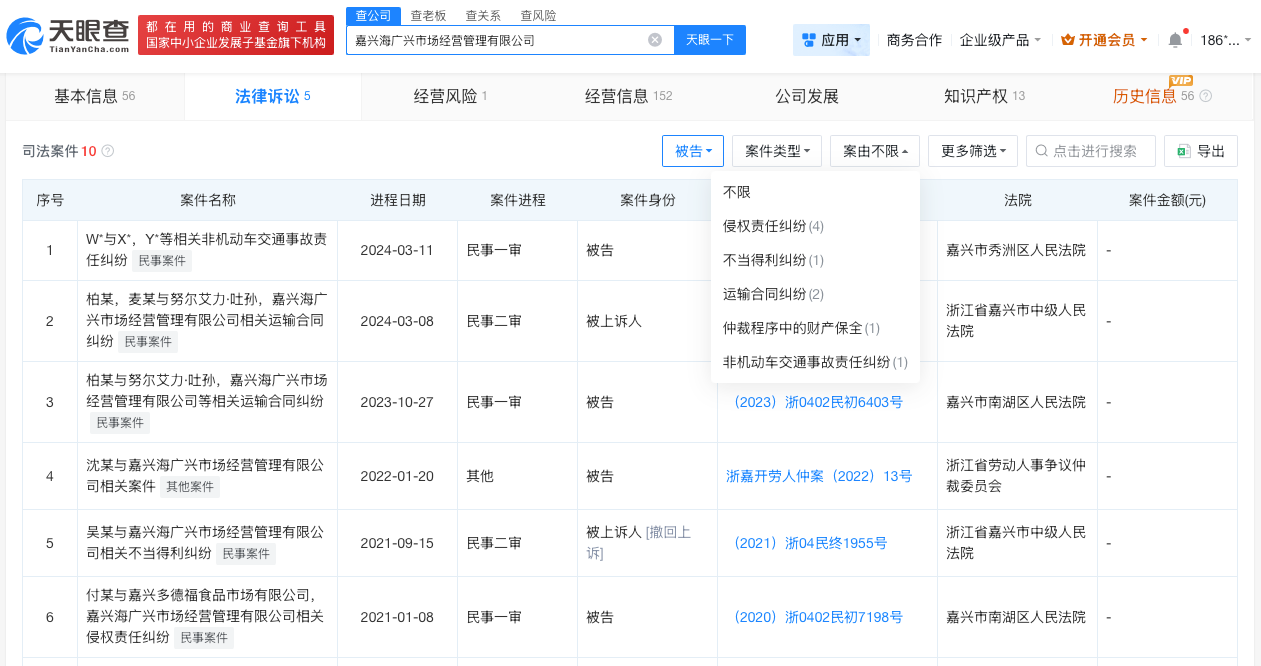Open the 被告 filter dropdown

[693, 151]
